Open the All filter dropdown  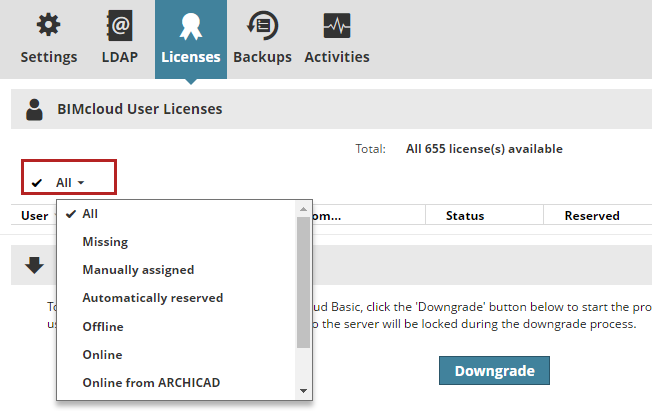coord(69,182)
